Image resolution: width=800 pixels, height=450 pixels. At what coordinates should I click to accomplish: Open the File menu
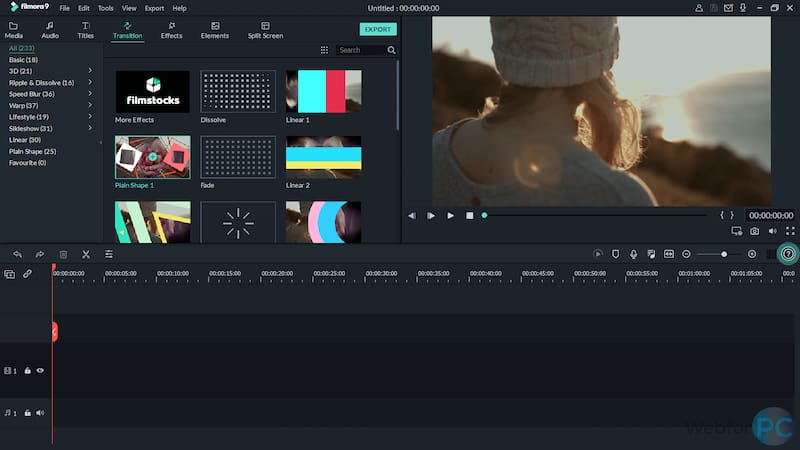[64, 8]
